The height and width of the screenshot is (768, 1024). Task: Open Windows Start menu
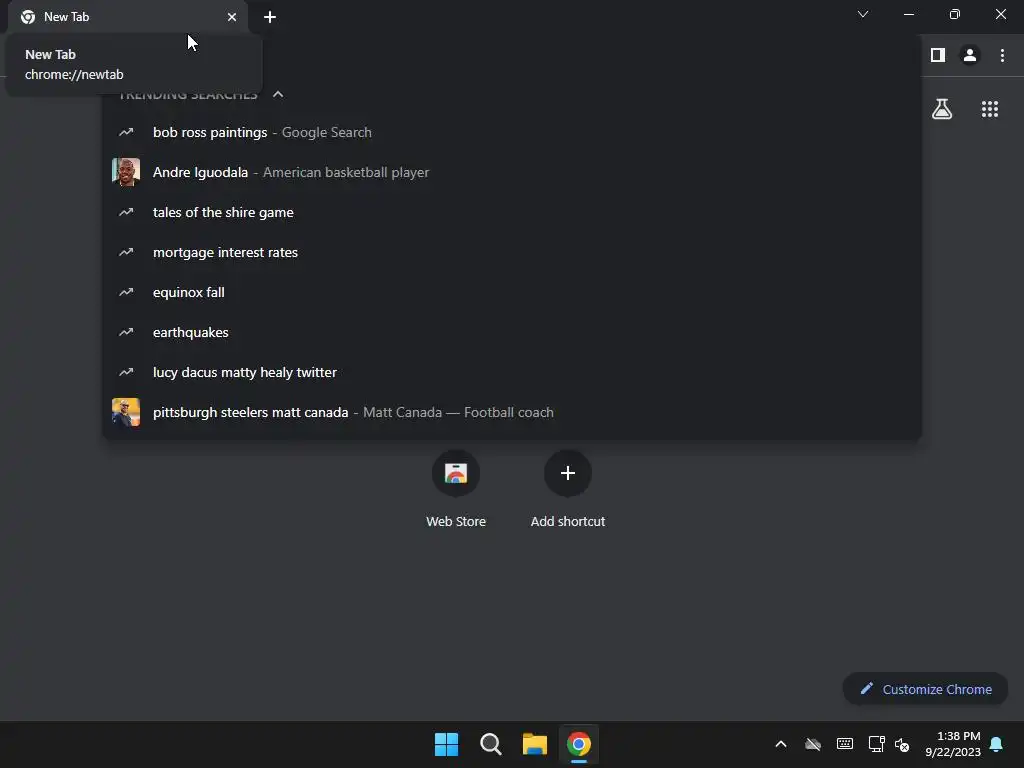click(x=447, y=744)
